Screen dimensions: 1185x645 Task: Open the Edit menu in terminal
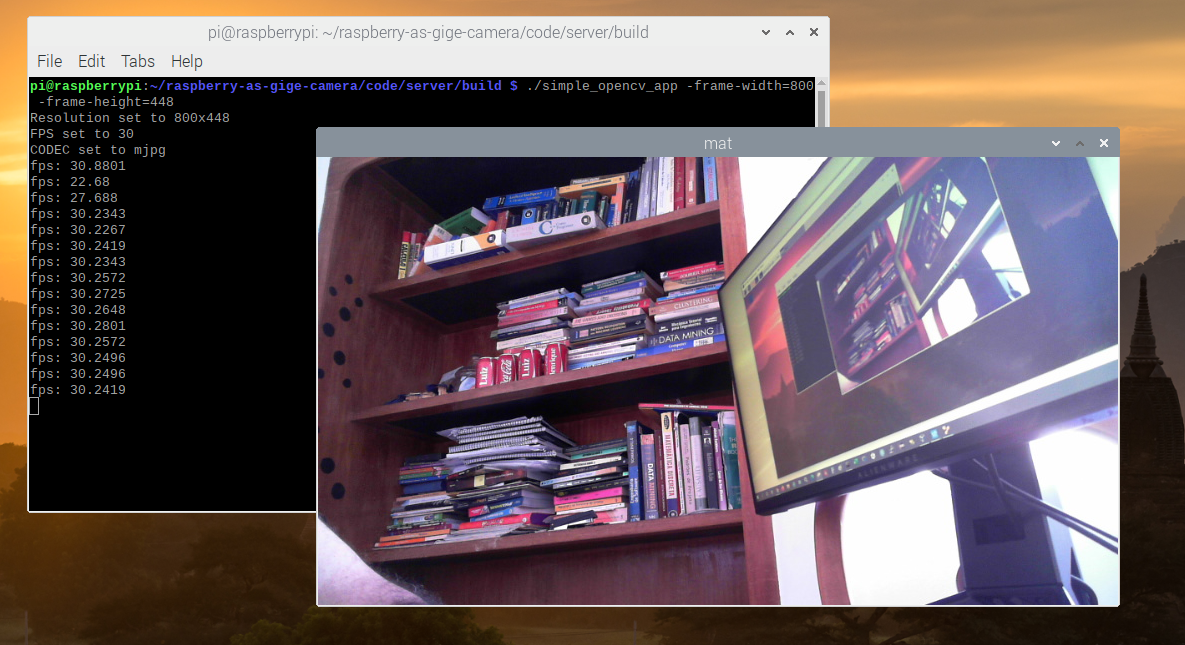tap(91, 61)
